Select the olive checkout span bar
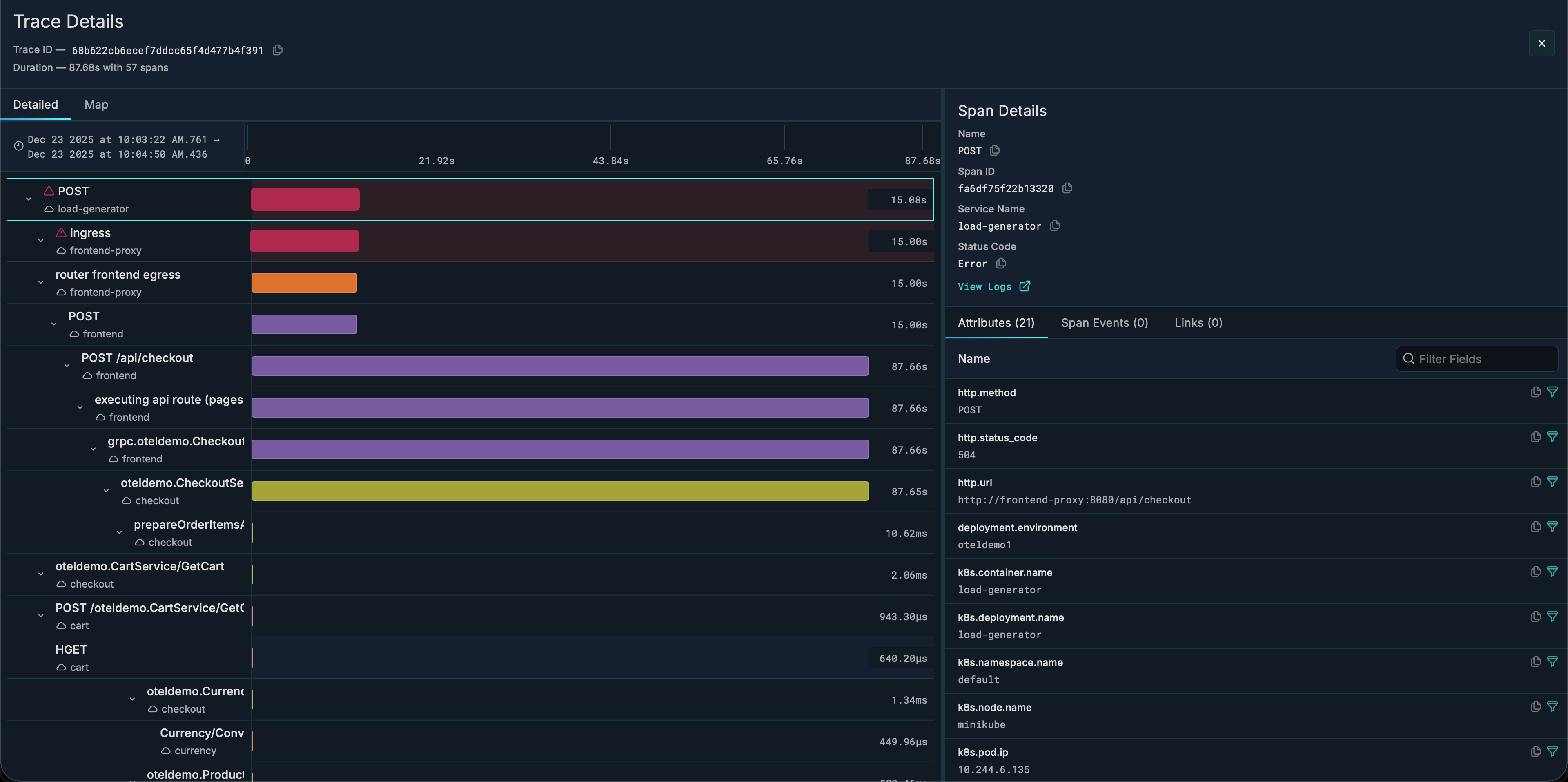This screenshot has width=1568, height=782. (x=559, y=492)
